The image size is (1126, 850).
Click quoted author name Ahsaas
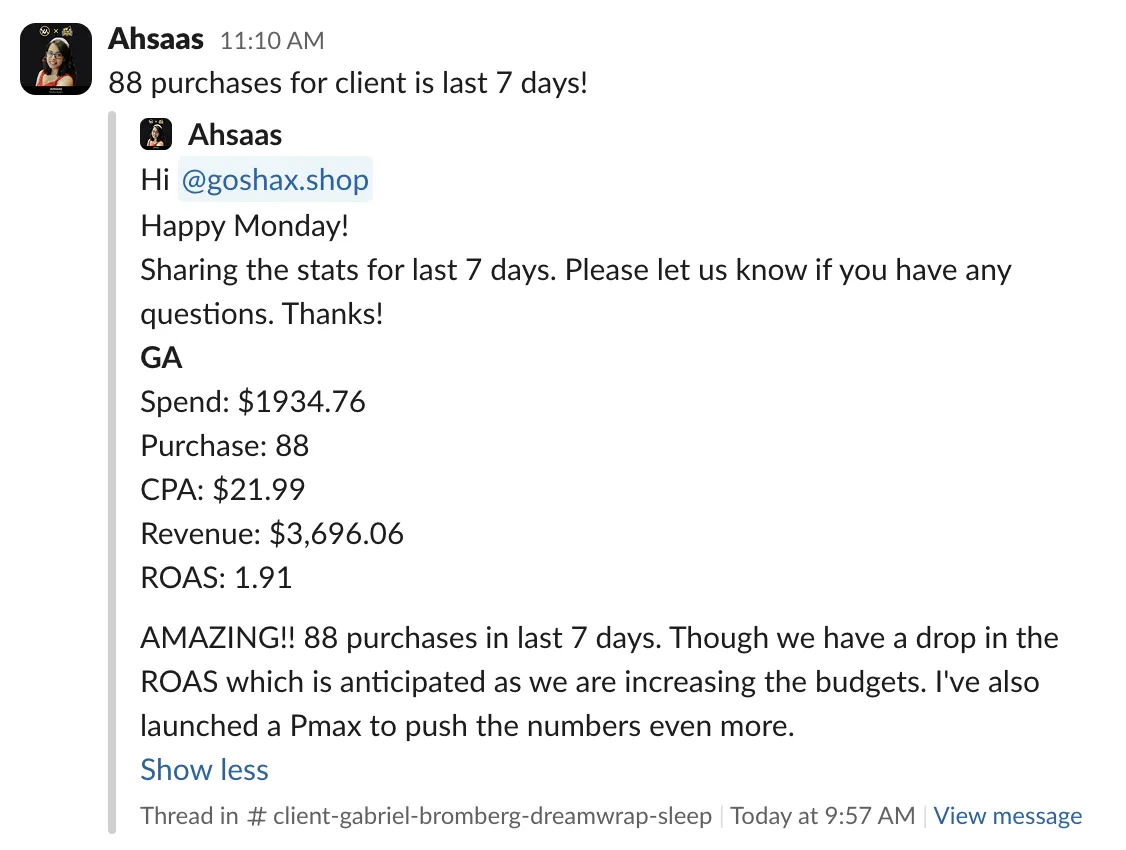click(x=235, y=135)
